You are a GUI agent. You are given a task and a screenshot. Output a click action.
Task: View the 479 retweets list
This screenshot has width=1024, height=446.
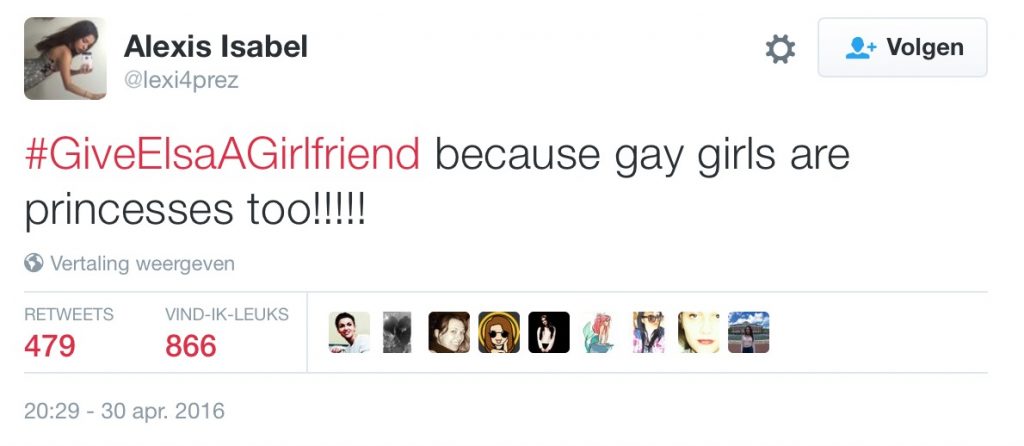(x=50, y=346)
